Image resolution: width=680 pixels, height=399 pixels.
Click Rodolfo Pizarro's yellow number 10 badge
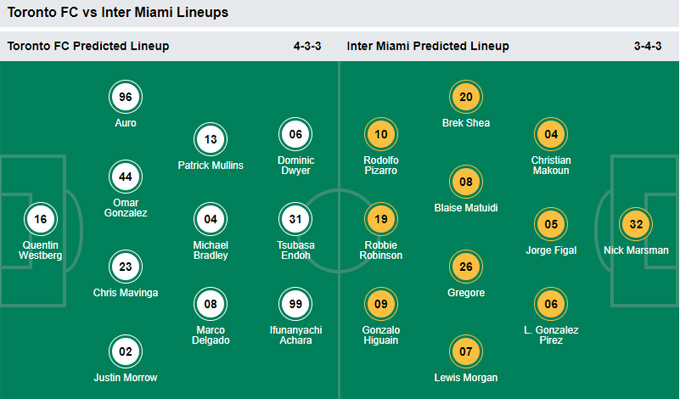[x=381, y=134]
